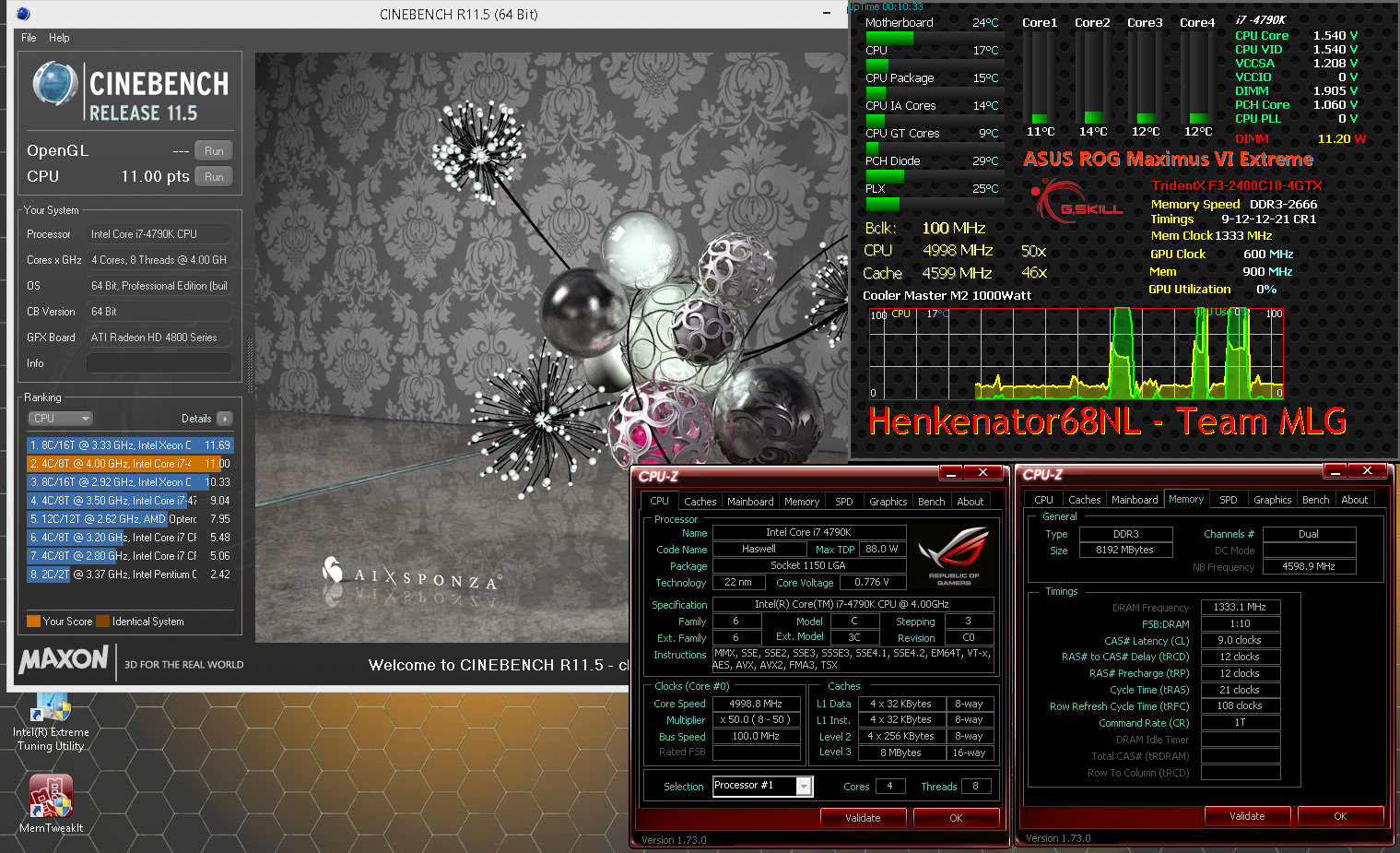Screen dimensions: 1400x853
Task: Switch to CPU tab in right CPU-Z window
Action: [1043, 500]
